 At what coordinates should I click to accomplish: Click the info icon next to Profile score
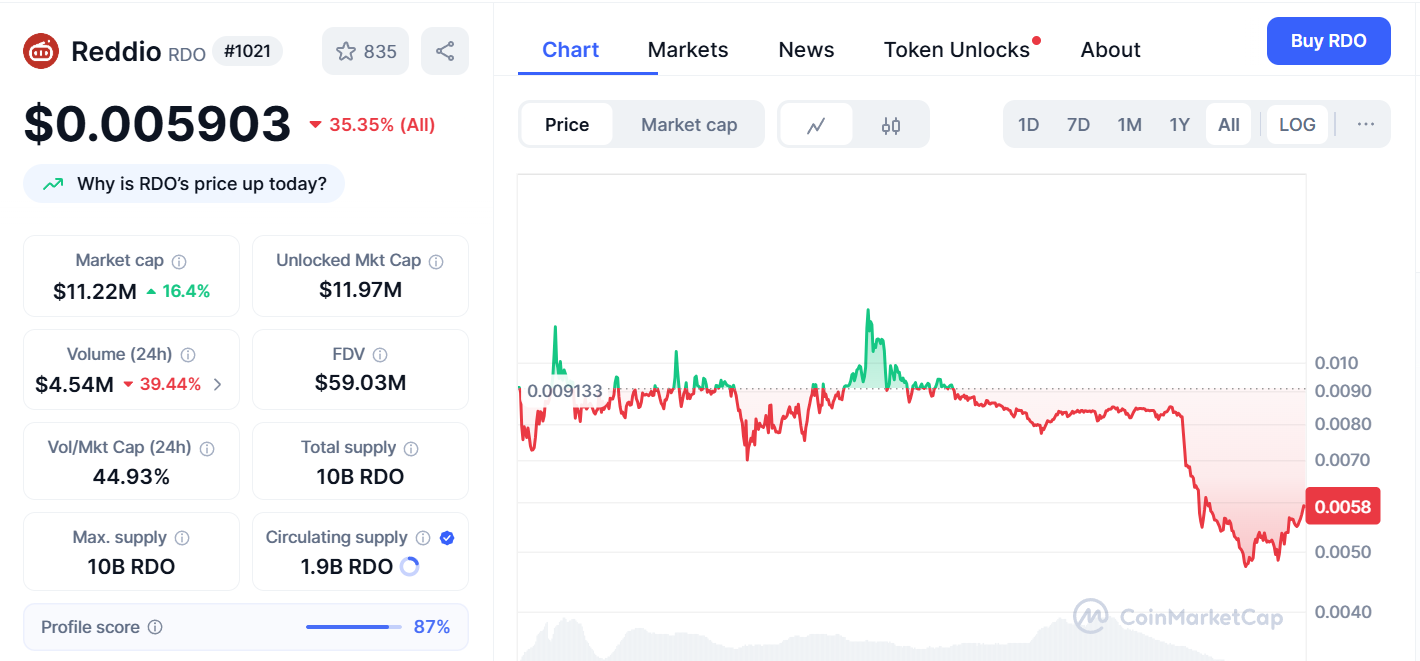coord(155,627)
